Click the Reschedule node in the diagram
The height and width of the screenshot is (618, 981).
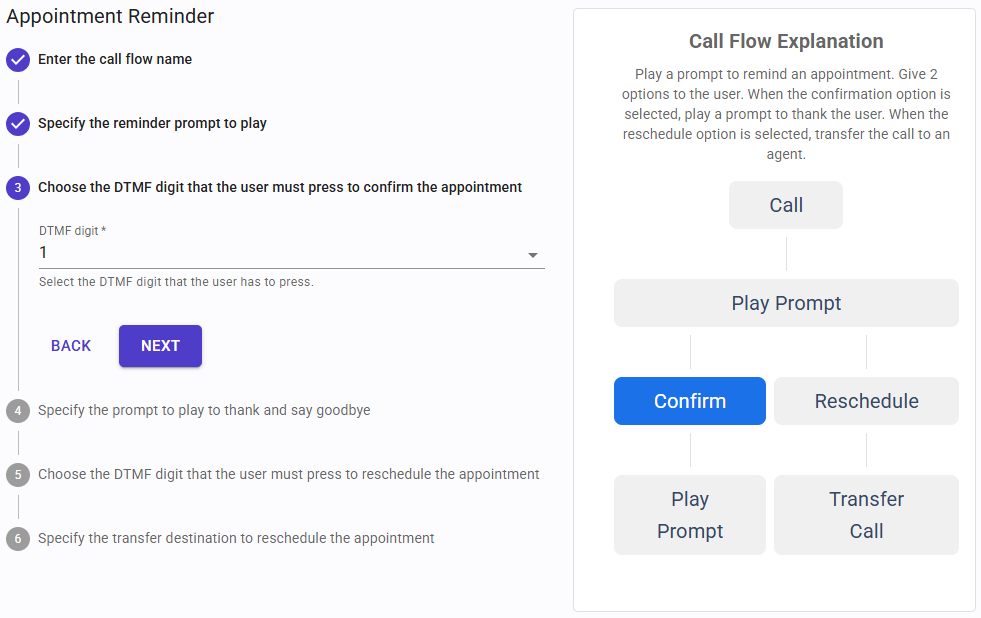point(866,401)
